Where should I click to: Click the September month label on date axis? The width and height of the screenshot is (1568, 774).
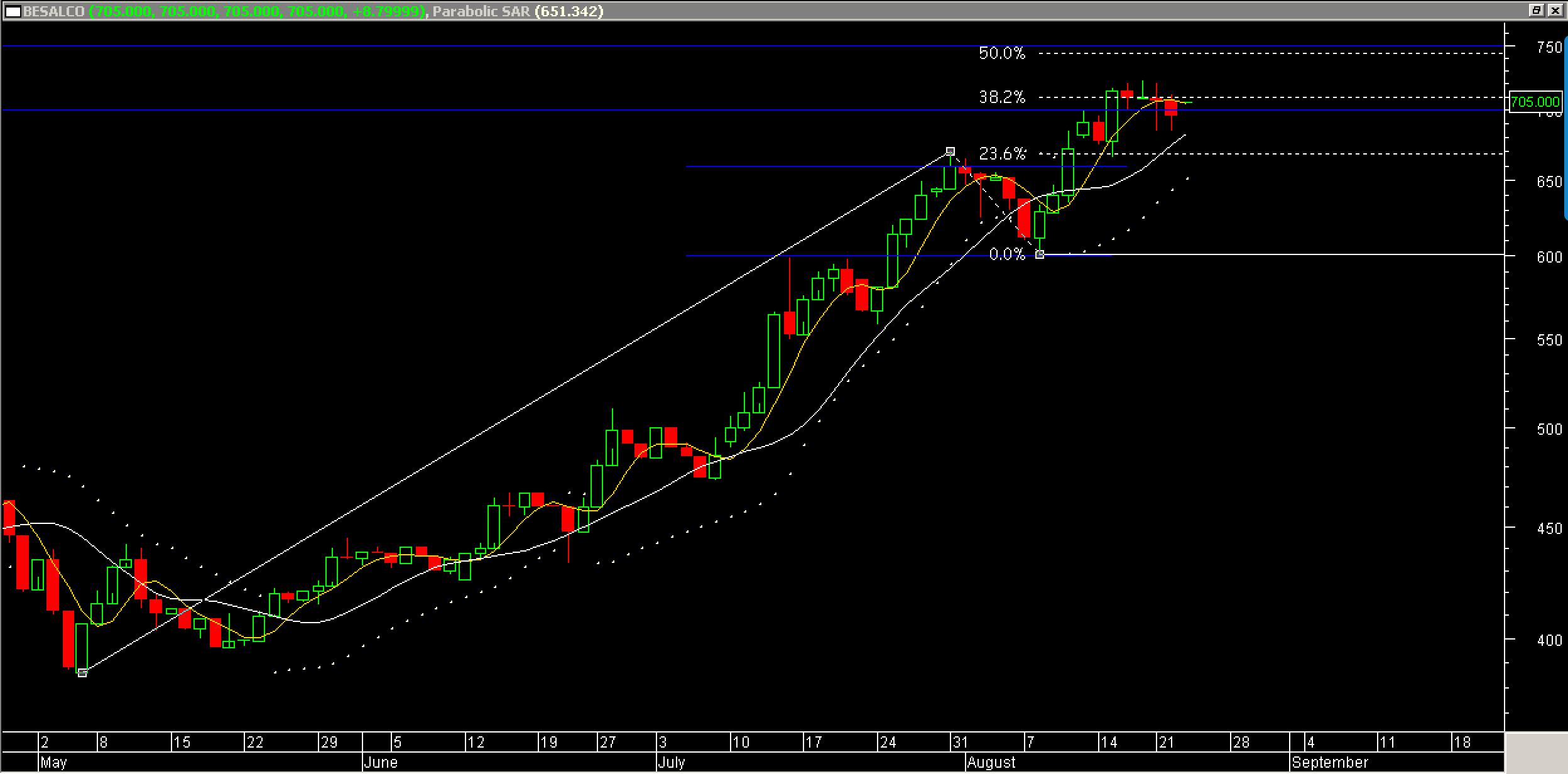click(x=1330, y=763)
